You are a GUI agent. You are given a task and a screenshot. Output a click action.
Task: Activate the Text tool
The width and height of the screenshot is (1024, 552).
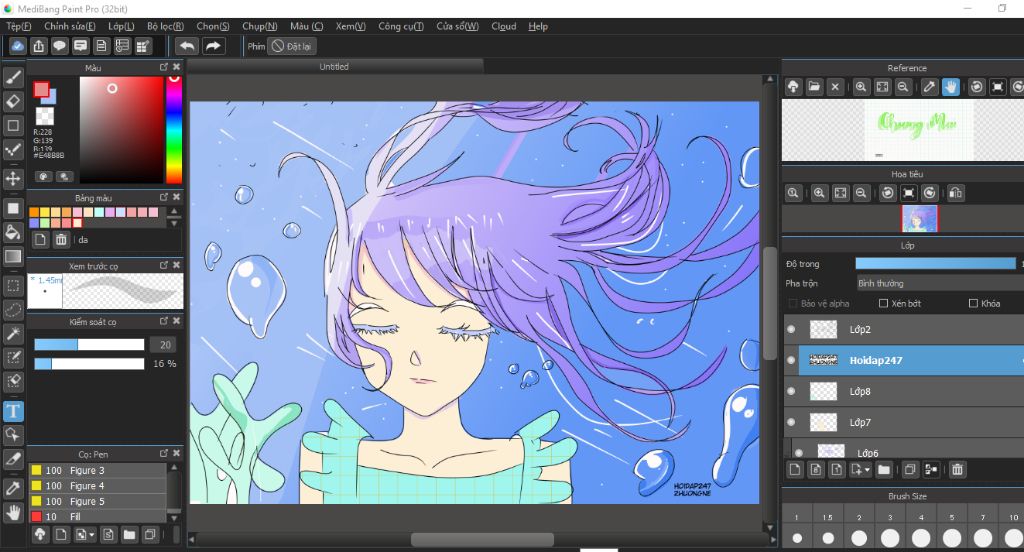13,411
